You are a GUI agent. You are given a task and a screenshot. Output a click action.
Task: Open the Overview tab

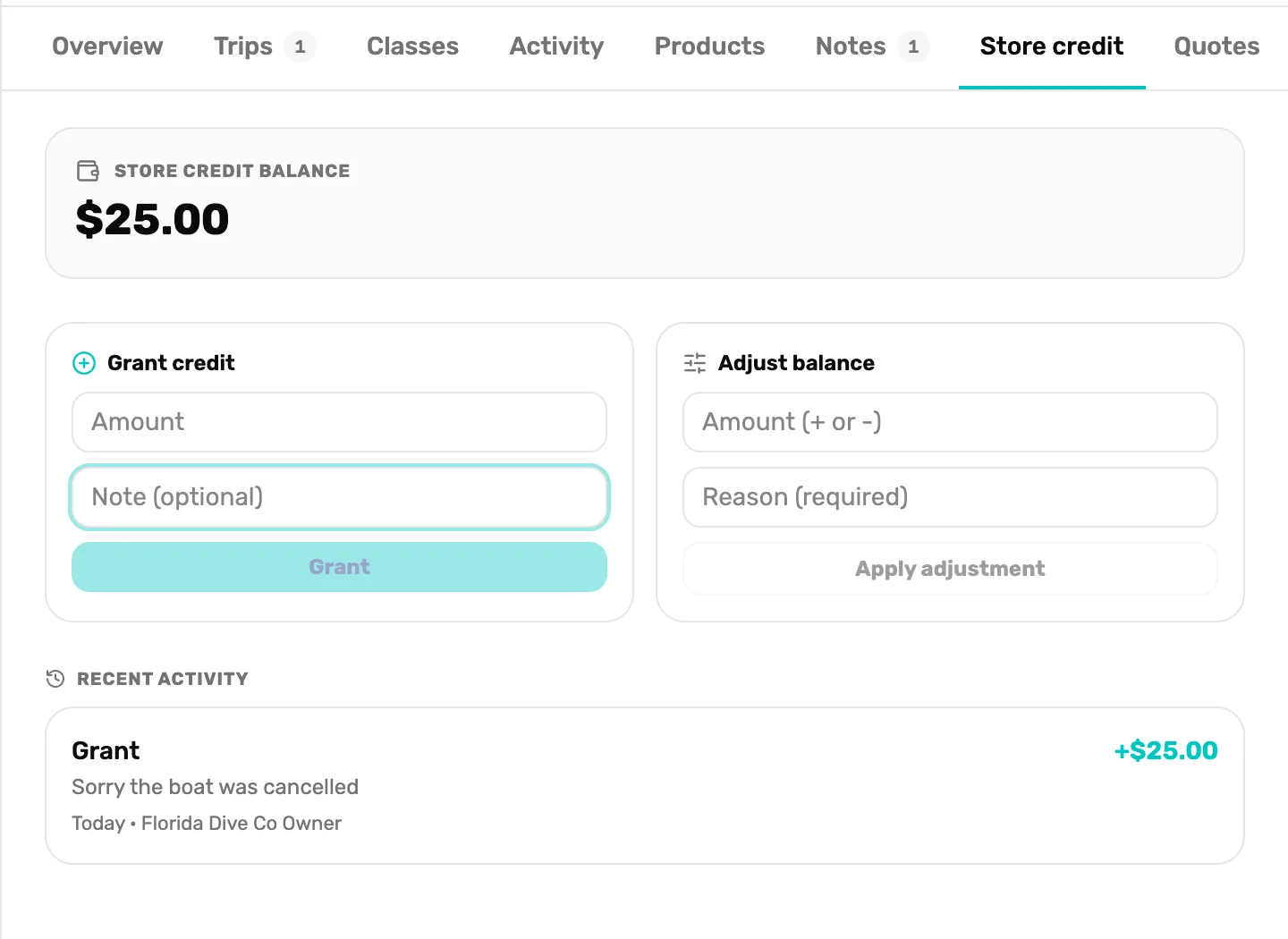(x=107, y=47)
